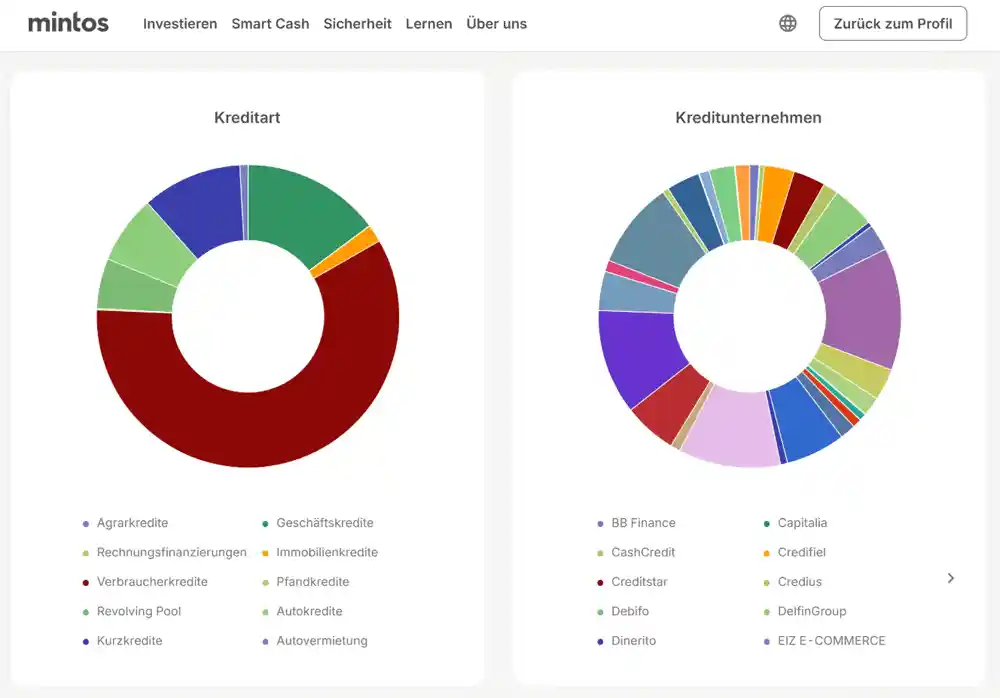Click the Zurück zum Profil button
The height and width of the screenshot is (698, 1000).
click(893, 24)
